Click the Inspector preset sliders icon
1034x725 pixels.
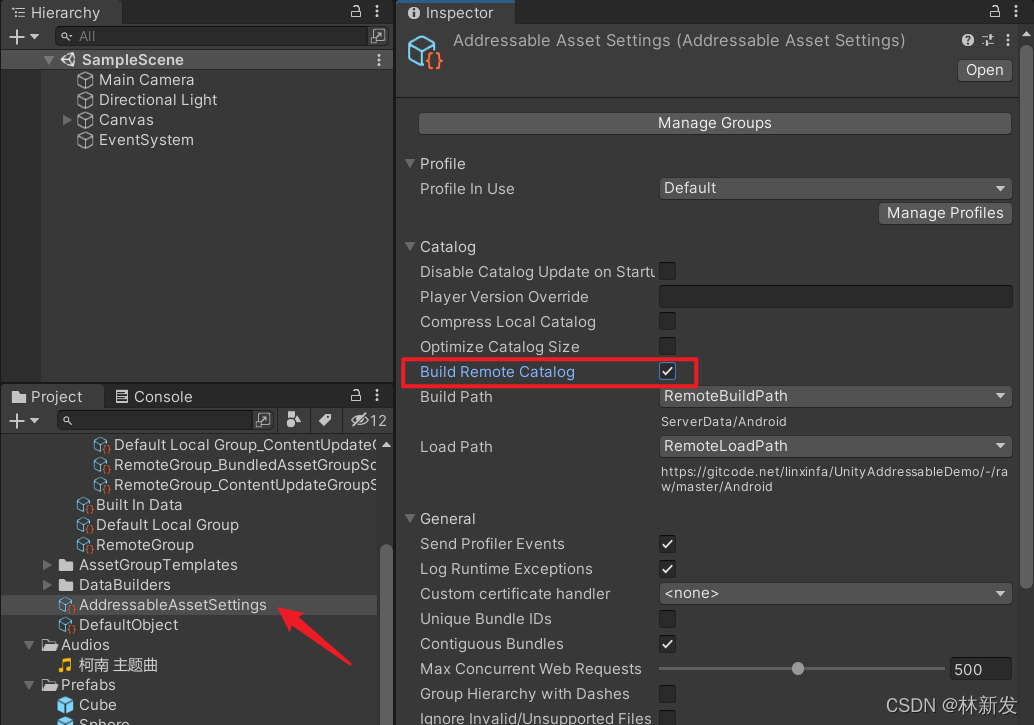[x=988, y=40]
